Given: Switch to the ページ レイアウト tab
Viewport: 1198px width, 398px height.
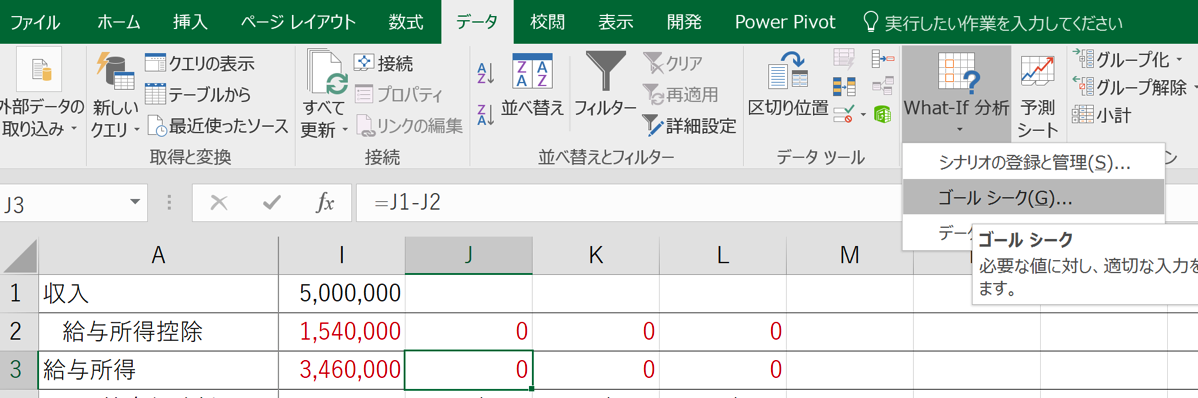Looking at the screenshot, I should point(298,22).
